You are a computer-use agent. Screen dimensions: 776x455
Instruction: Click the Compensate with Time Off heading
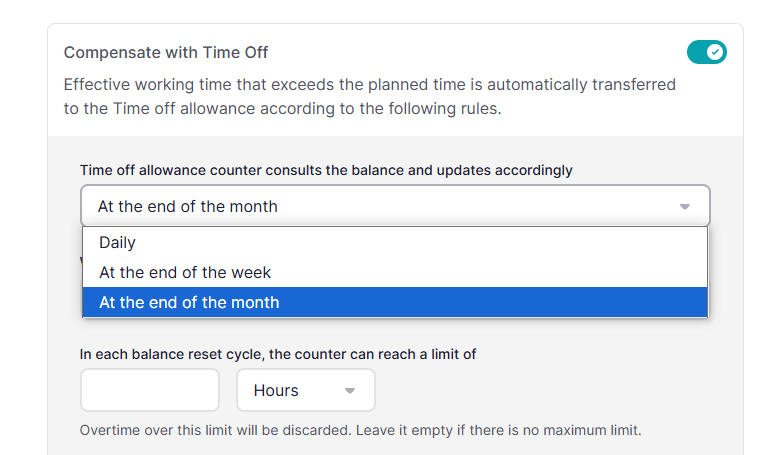pyautogui.click(x=166, y=52)
